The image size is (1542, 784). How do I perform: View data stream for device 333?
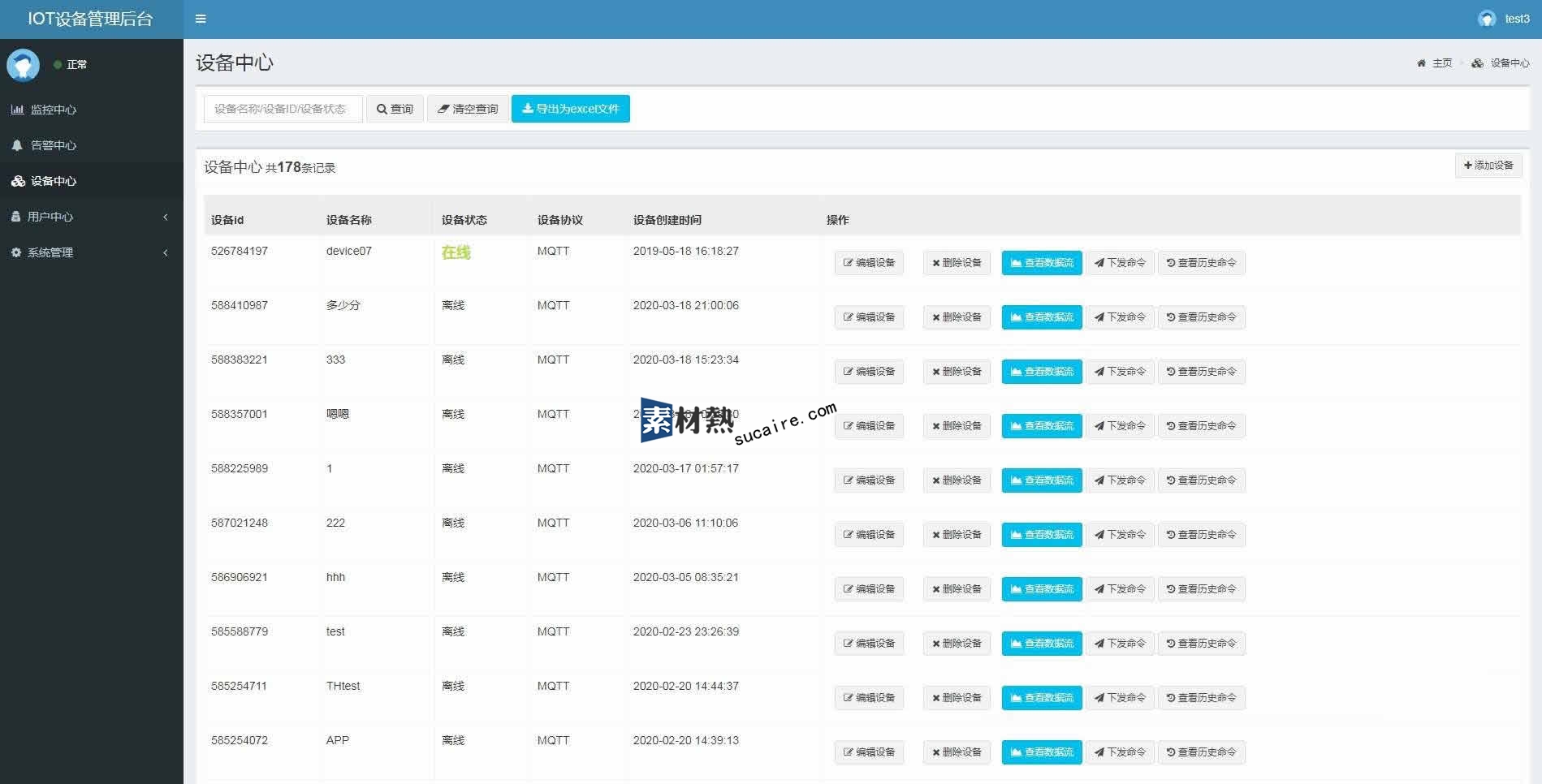pyautogui.click(x=1042, y=372)
